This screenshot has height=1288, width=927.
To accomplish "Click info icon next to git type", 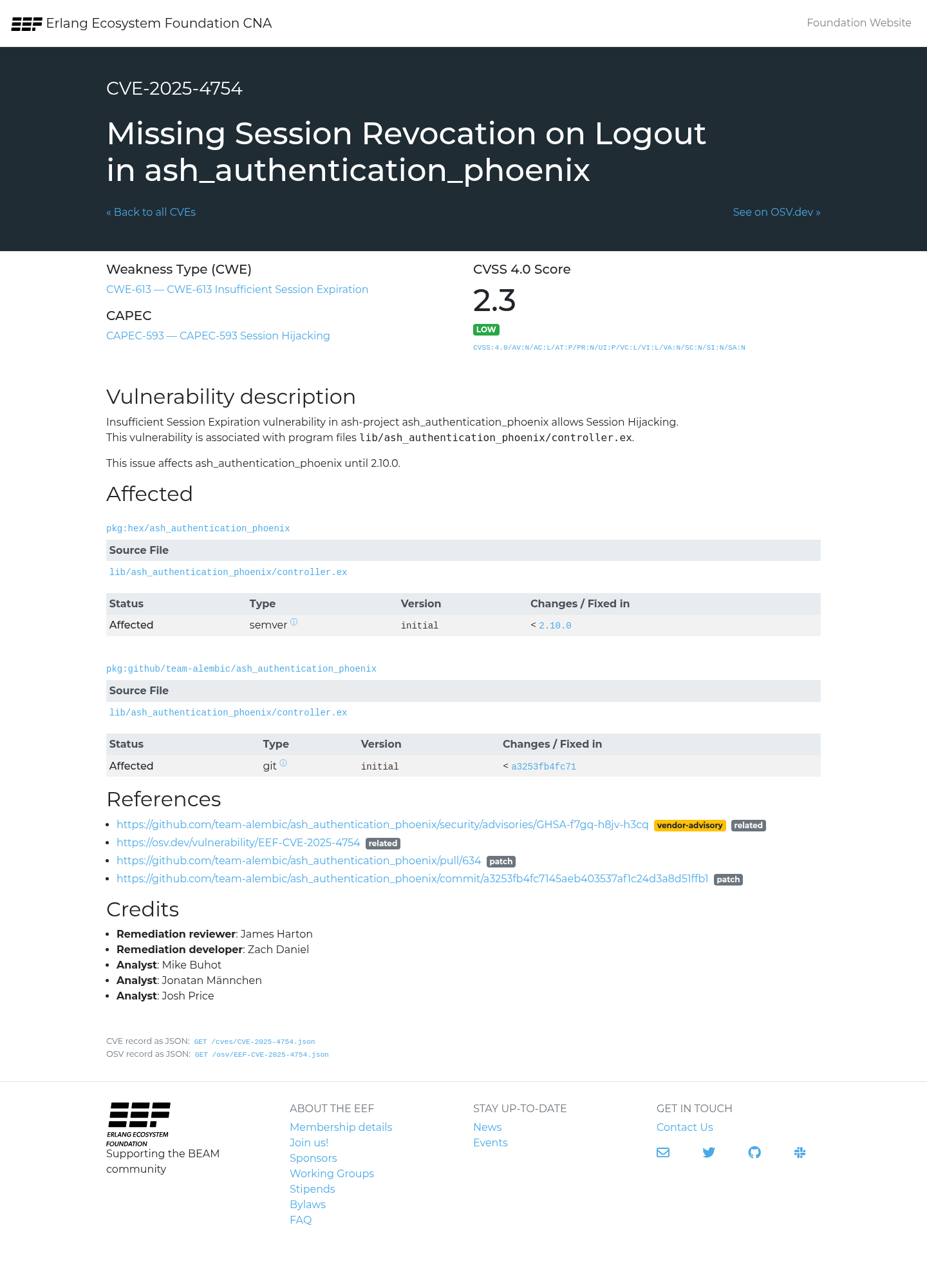I will [x=283, y=762].
